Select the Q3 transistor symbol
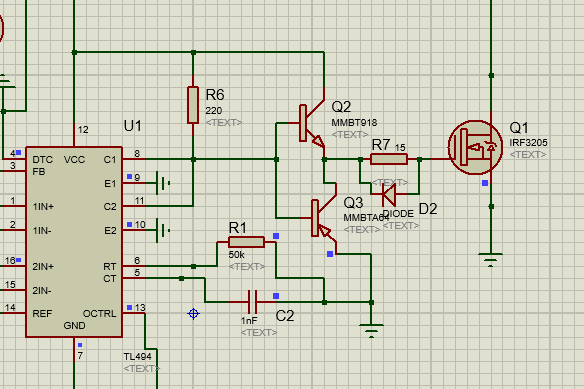This screenshot has height=389, width=584. pyautogui.click(x=324, y=218)
